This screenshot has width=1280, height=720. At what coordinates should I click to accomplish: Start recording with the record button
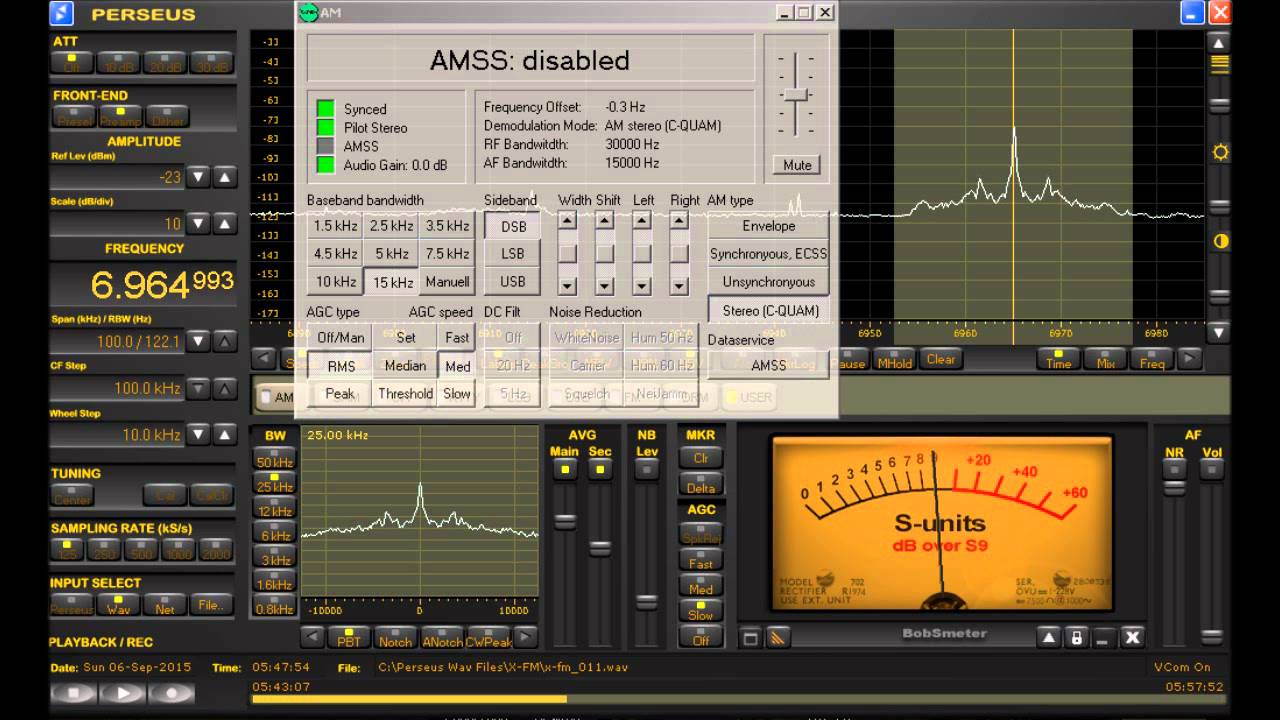[172, 692]
